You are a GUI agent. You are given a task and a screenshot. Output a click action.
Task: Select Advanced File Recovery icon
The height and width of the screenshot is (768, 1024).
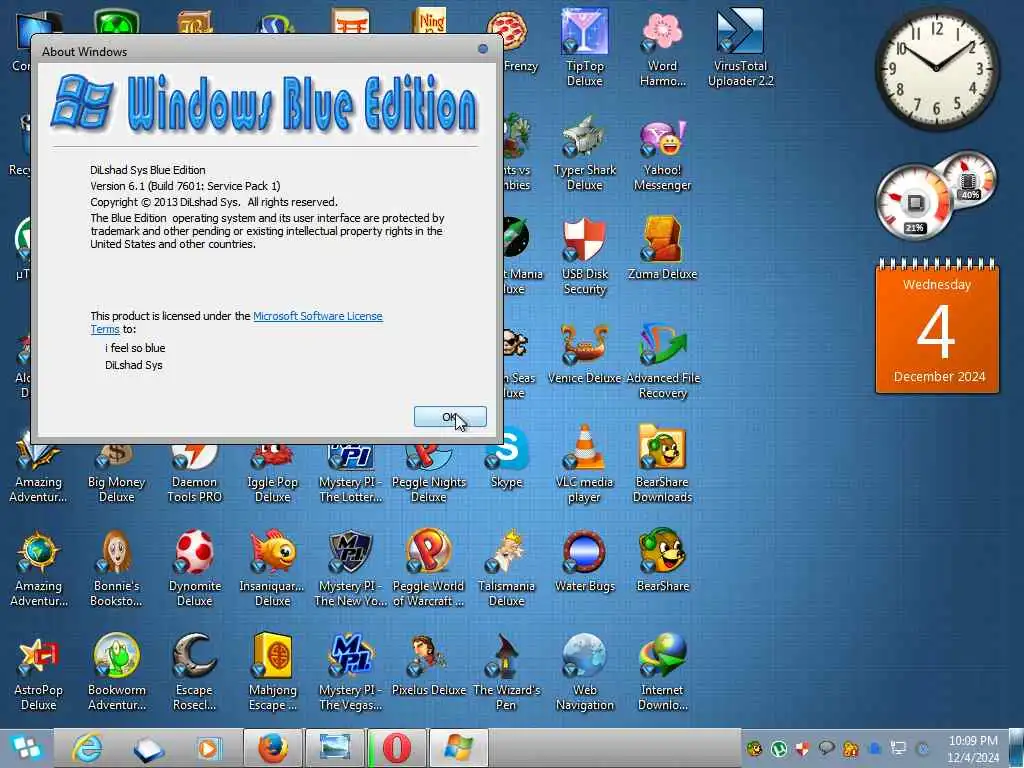[x=662, y=360]
